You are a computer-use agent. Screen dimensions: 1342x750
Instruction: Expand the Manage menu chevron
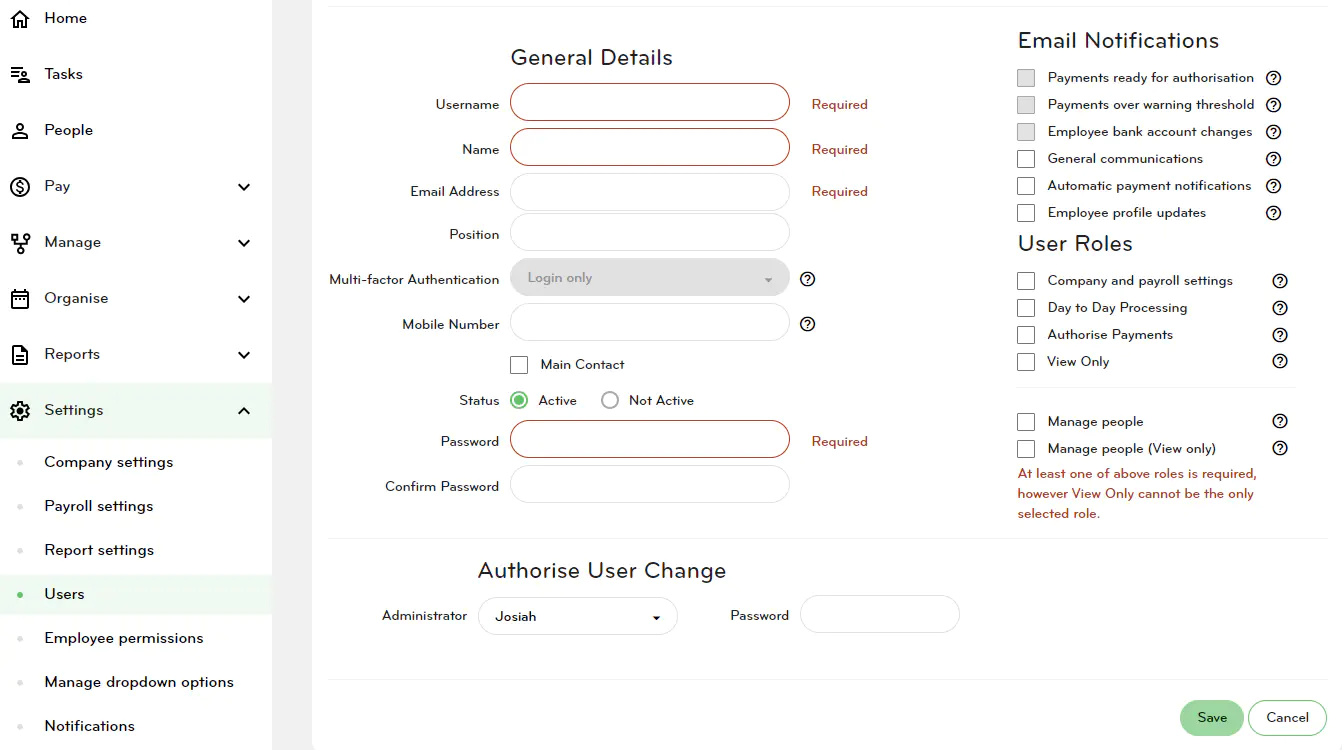[244, 243]
